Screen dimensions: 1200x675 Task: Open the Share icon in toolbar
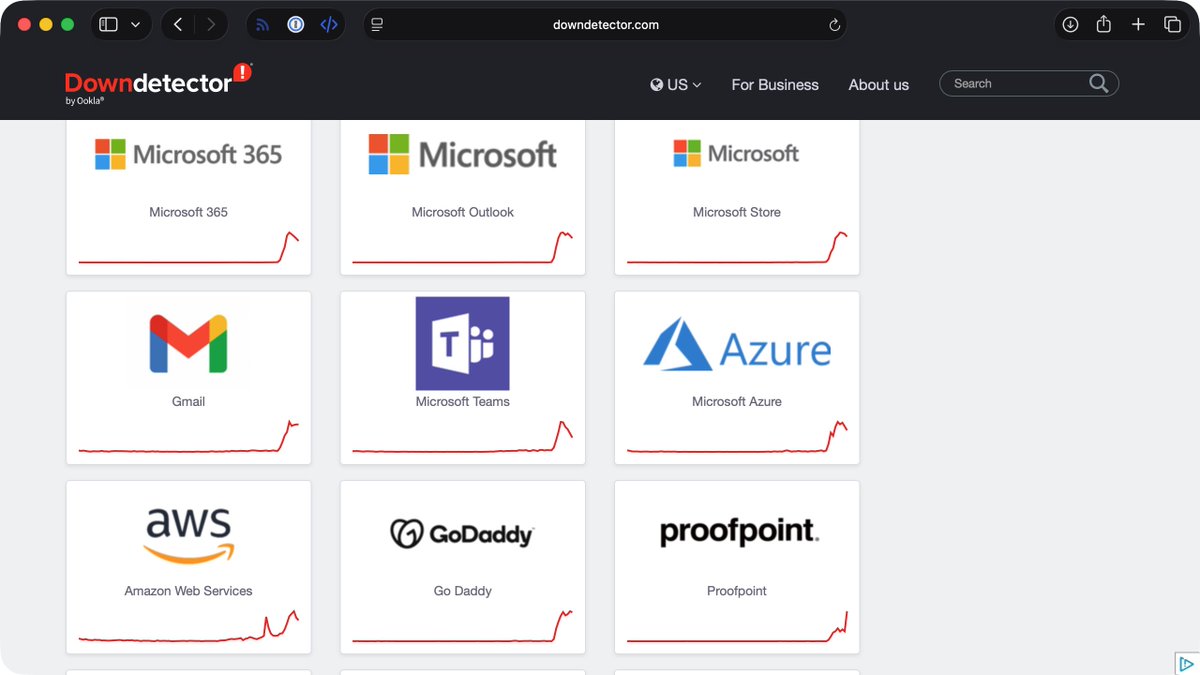coord(1104,25)
